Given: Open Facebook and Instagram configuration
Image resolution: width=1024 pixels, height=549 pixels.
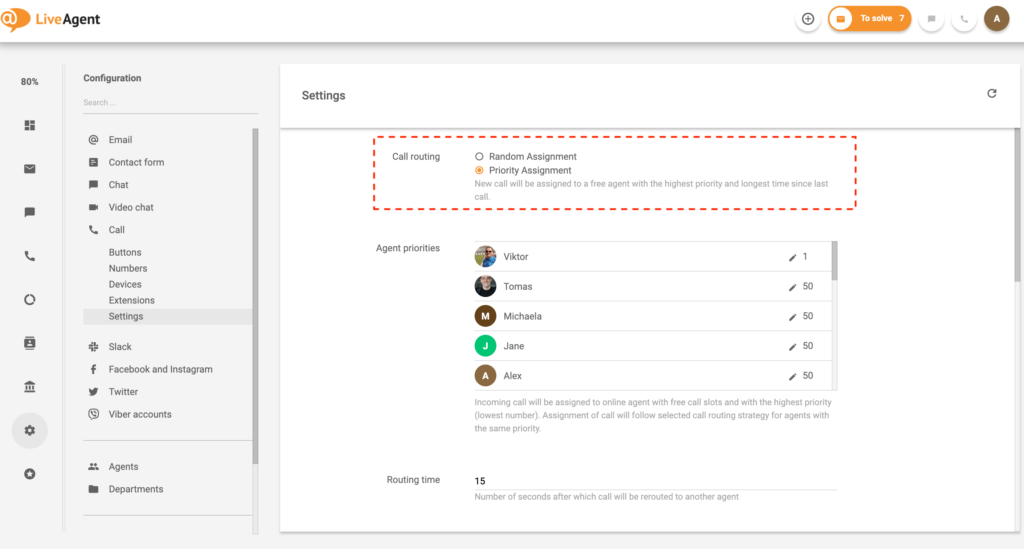Looking at the screenshot, I should coord(160,369).
